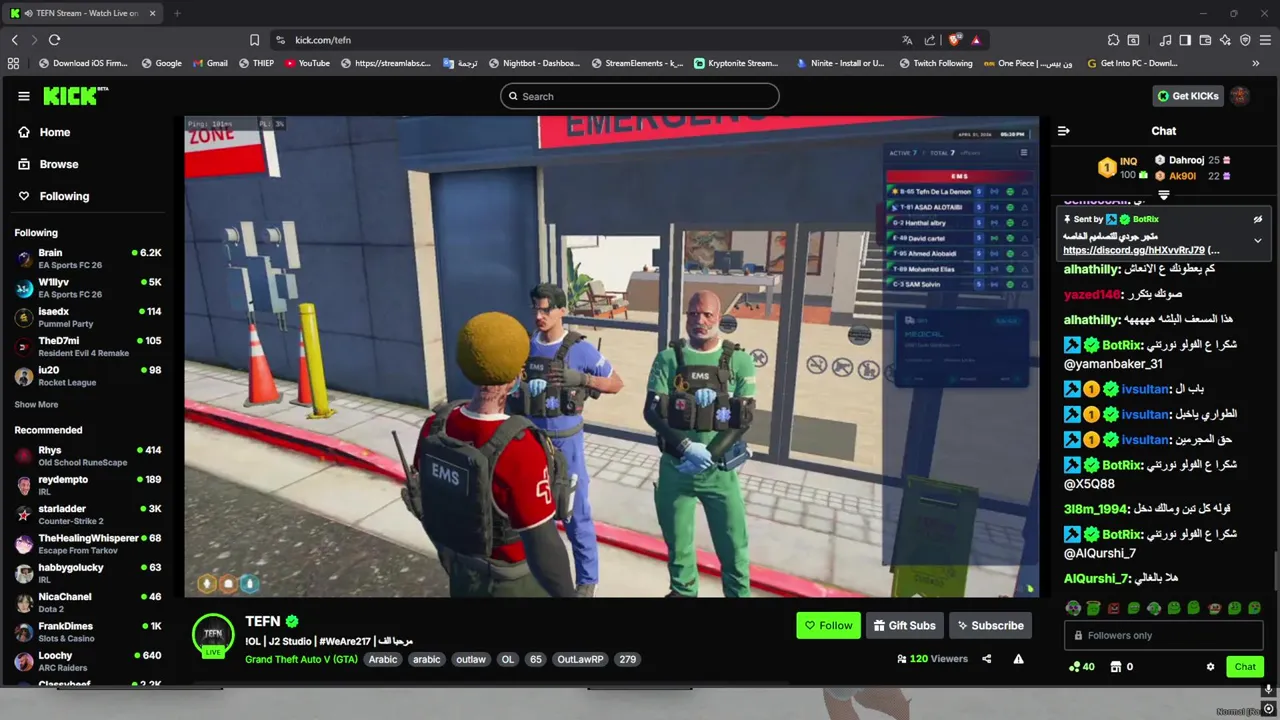
Task: Expand the pinned message chevron
Action: [1258, 241]
